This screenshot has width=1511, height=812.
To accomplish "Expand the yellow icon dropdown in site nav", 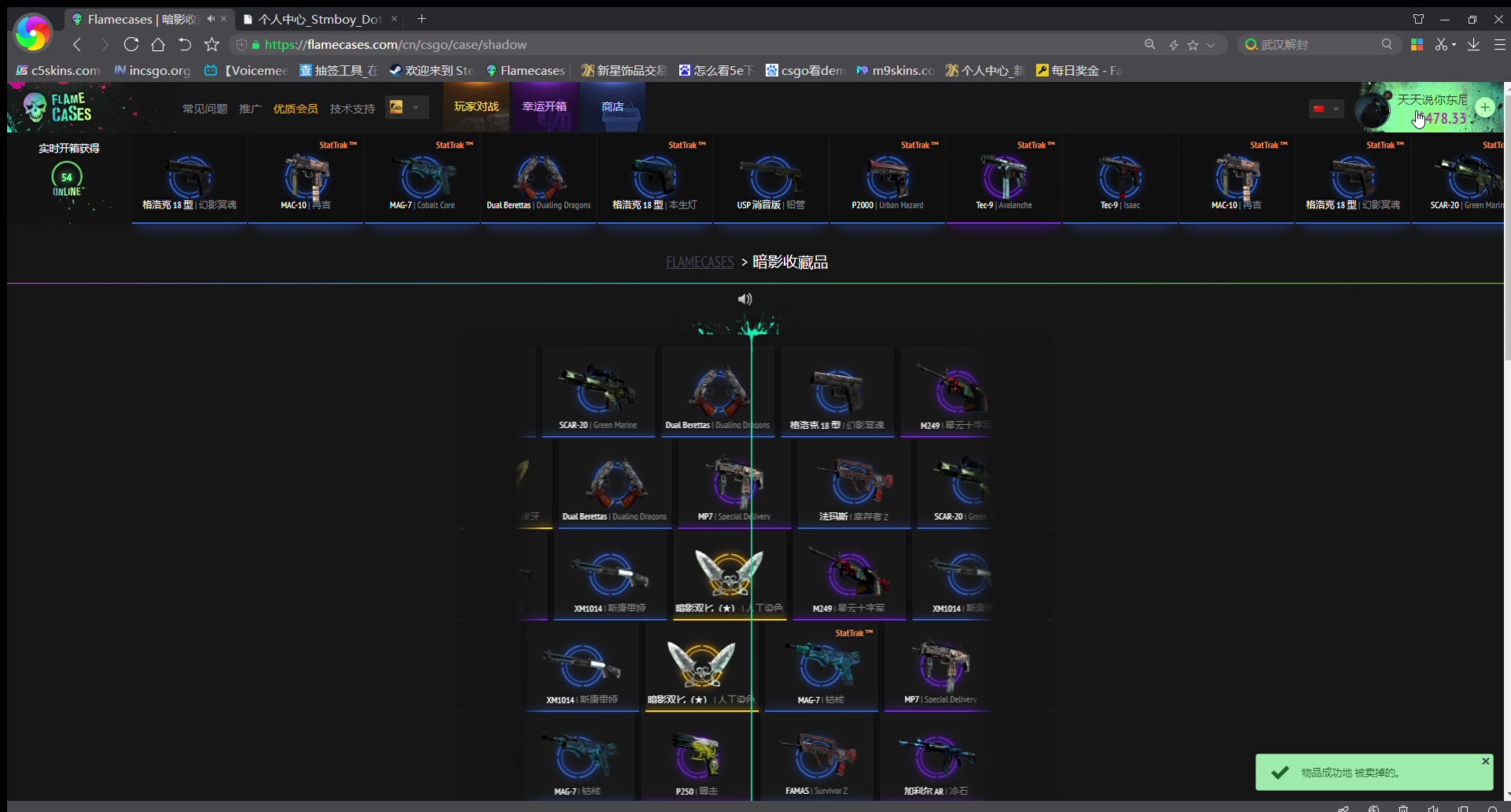I will (407, 107).
